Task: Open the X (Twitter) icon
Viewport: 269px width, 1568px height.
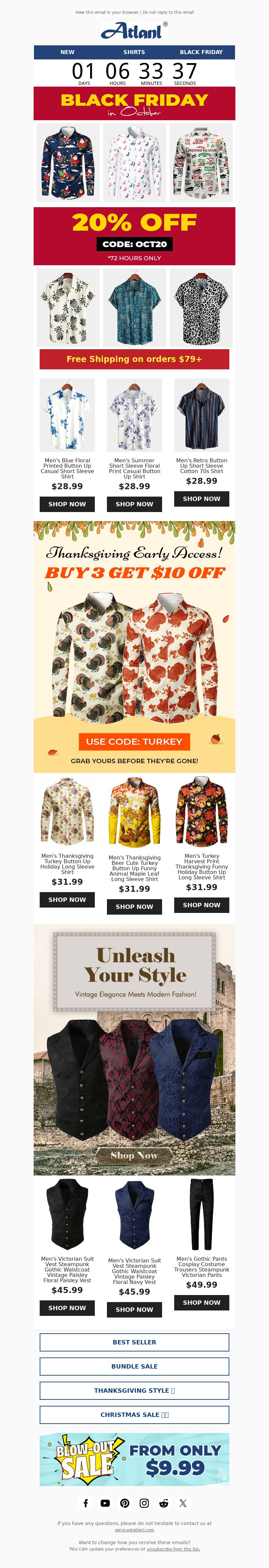Action: 183,1503
